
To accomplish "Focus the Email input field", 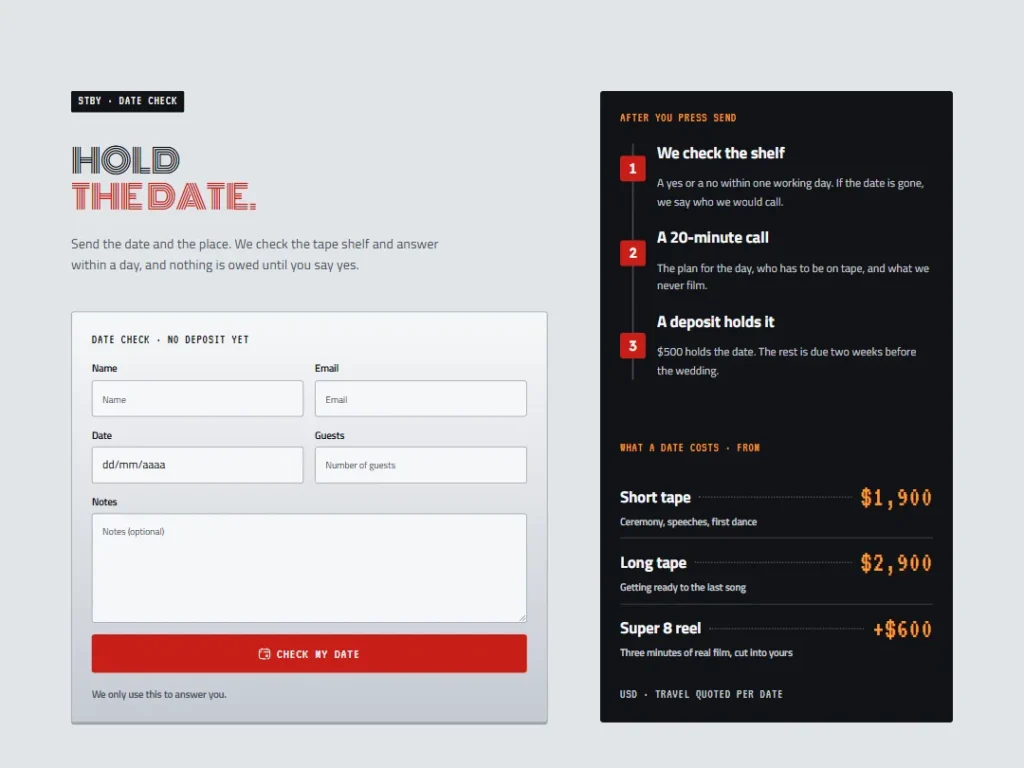I will click(x=421, y=398).
